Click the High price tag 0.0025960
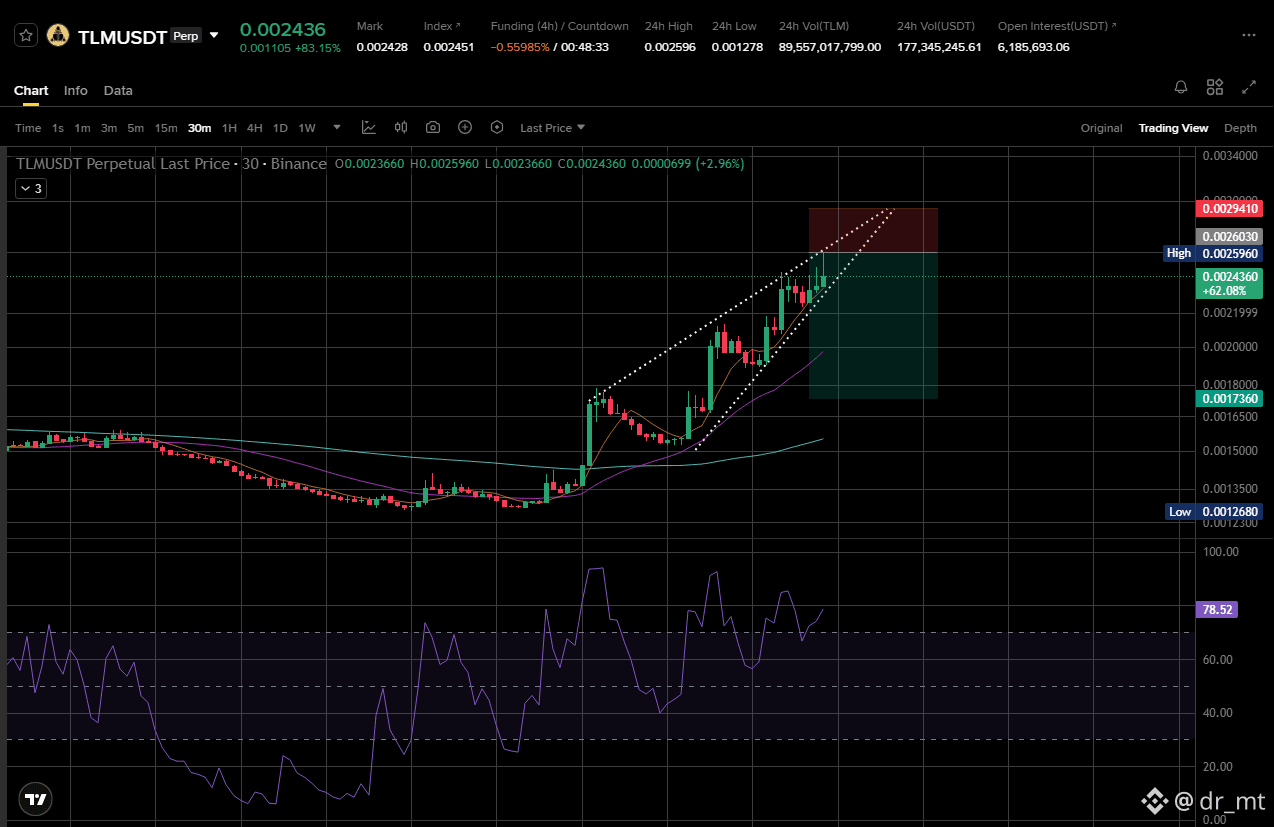The height and width of the screenshot is (827, 1274). coord(1212,254)
